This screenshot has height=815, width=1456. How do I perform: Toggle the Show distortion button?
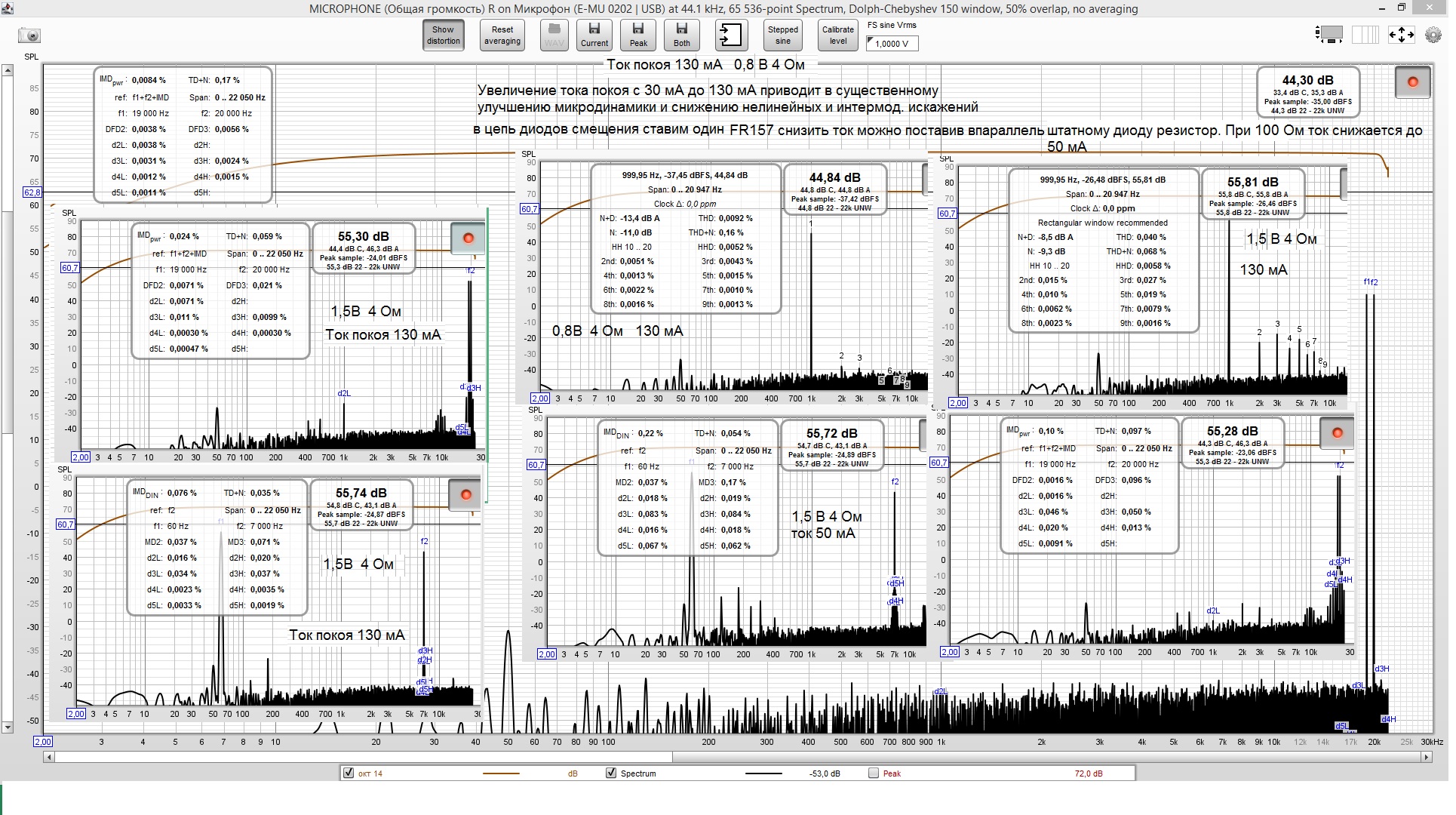pyautogui.click(x=443, y=35)
